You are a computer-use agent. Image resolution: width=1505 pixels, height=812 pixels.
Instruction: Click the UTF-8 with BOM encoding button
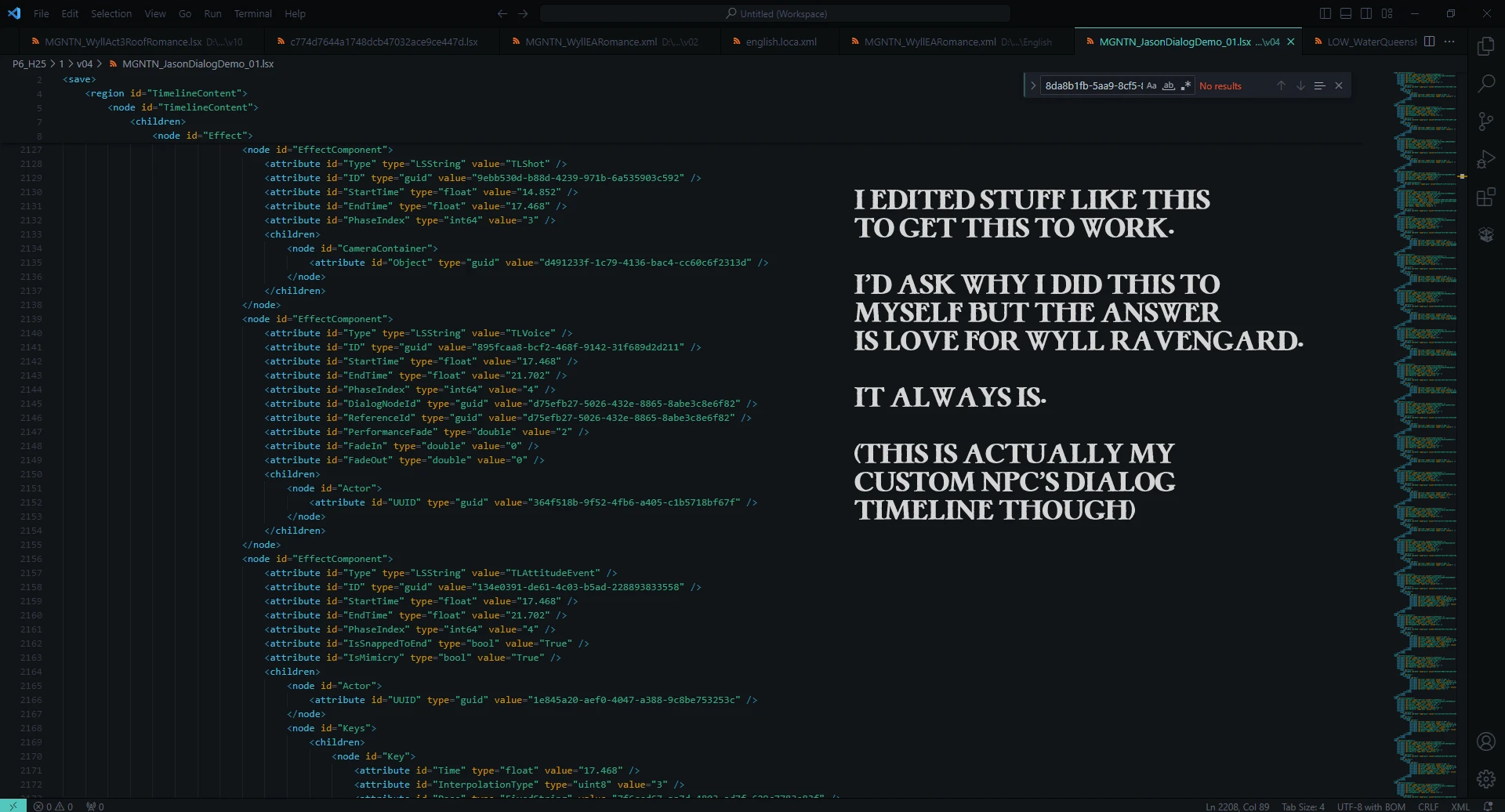[1371, 807]
